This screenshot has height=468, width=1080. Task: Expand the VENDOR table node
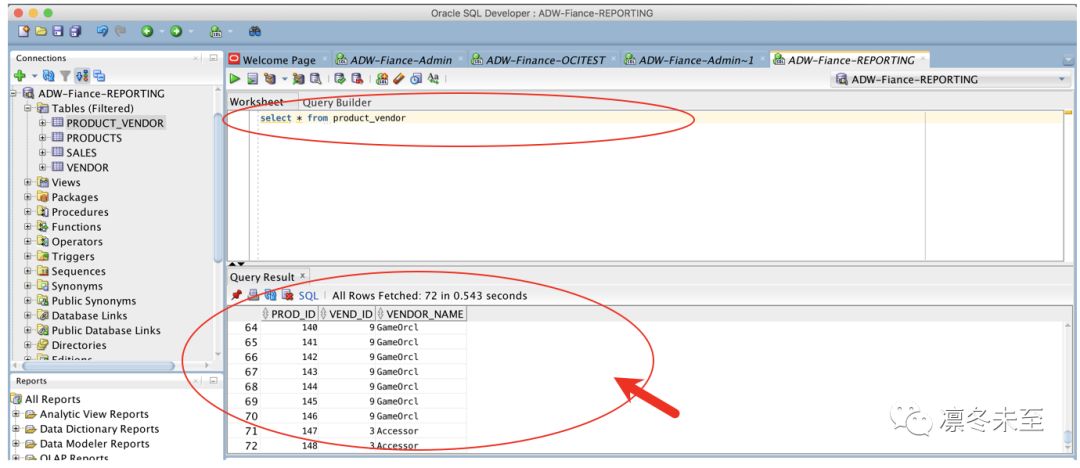point(43,167)
